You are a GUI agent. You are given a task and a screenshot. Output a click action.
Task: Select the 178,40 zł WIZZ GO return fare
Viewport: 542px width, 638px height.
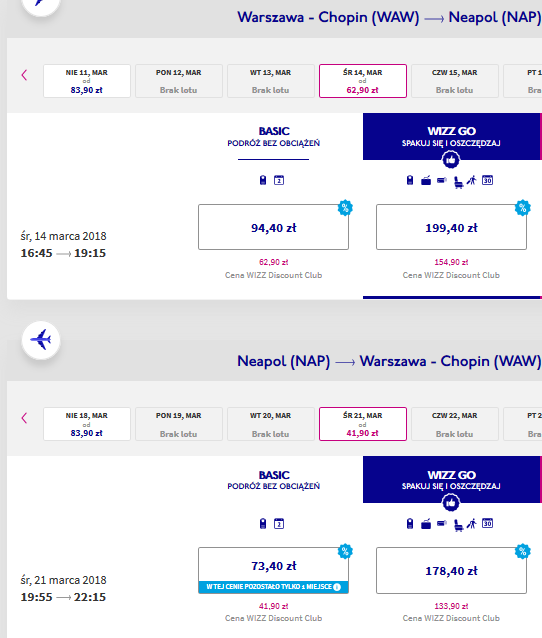coord(451,570)
